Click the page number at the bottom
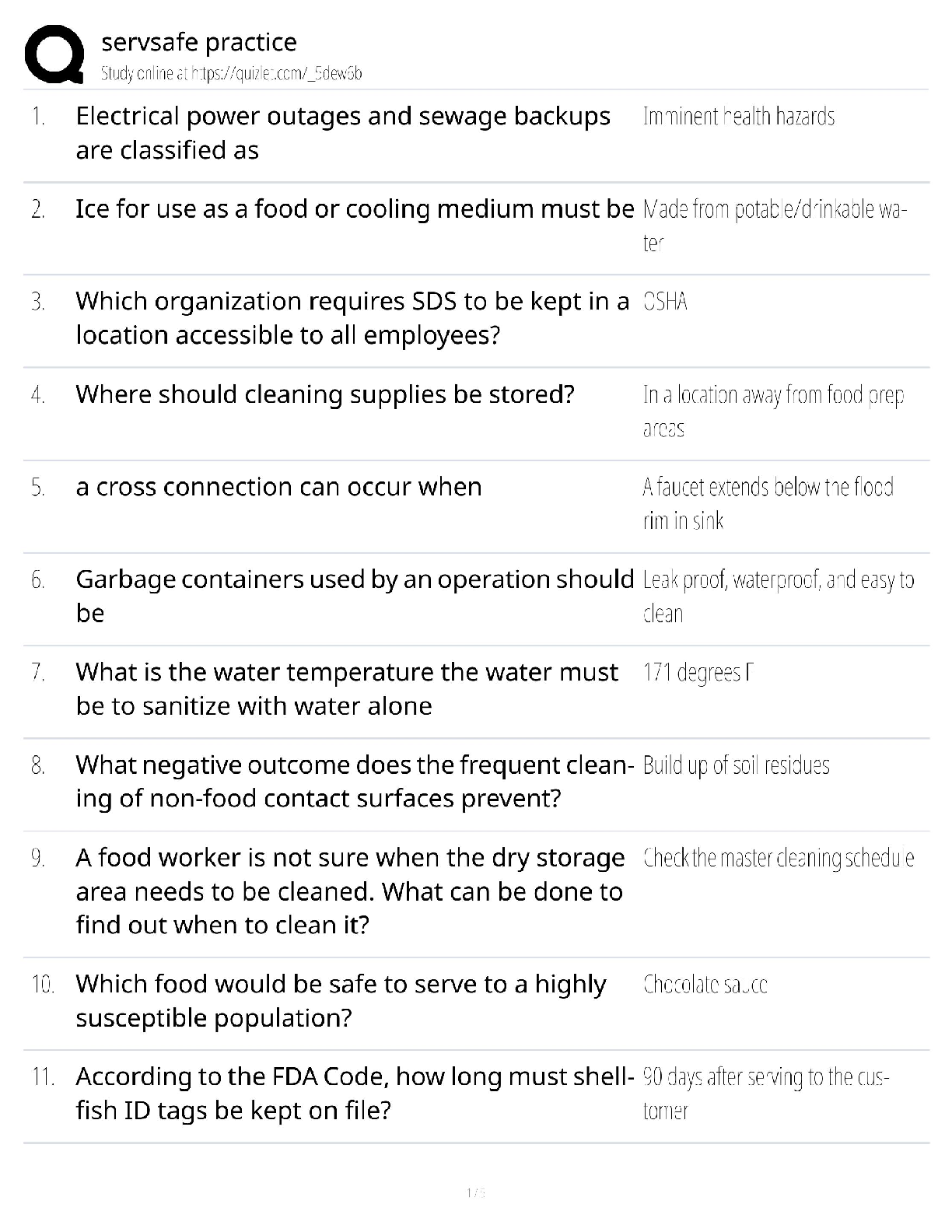The image size is (952, 1232). [475, 1192]
